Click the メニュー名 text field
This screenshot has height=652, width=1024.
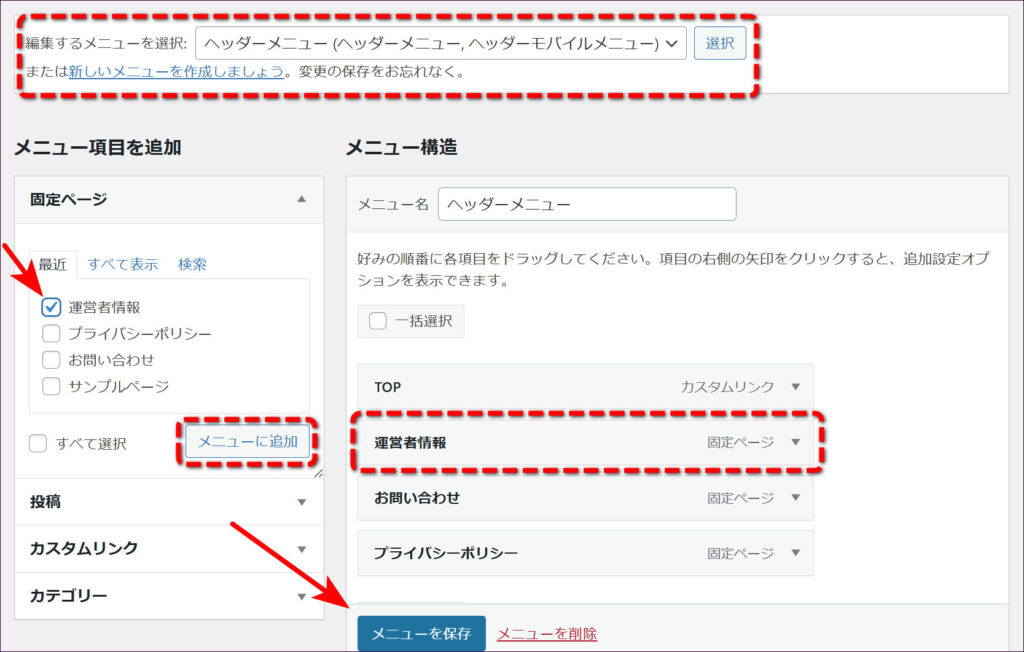click(587, 204)
